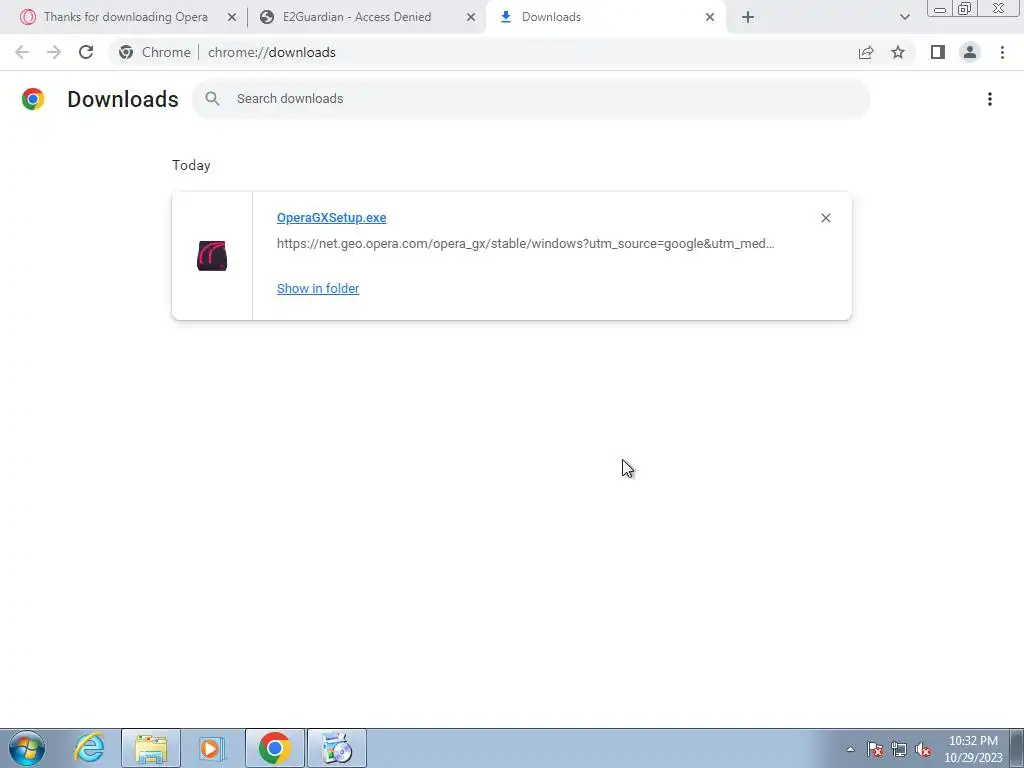Viewport: 1024px width, 768px height.
Task: Click the Show desktop strip
Action: click(1017, 748)
